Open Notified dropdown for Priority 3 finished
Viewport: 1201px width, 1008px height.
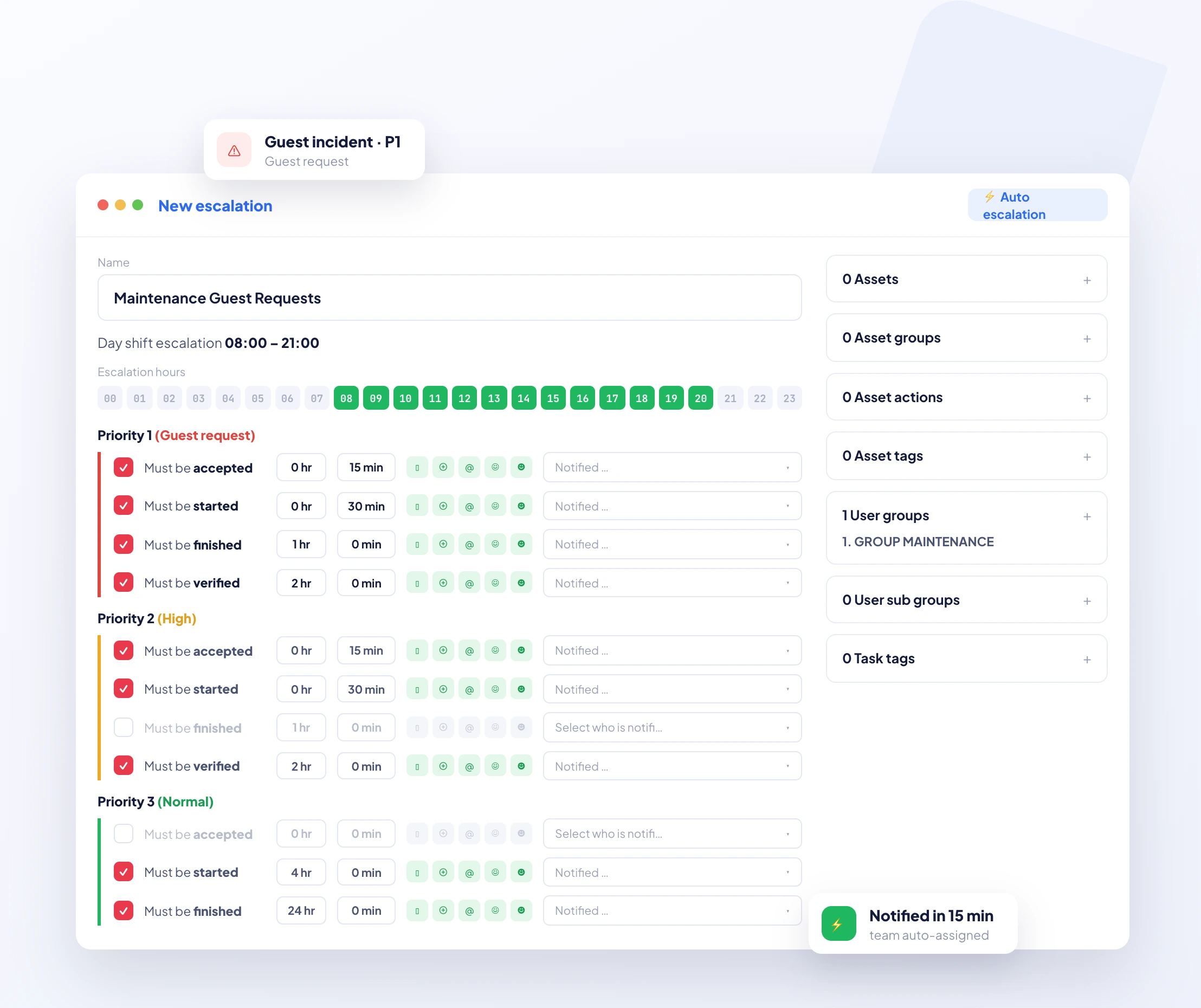[672, 911]
